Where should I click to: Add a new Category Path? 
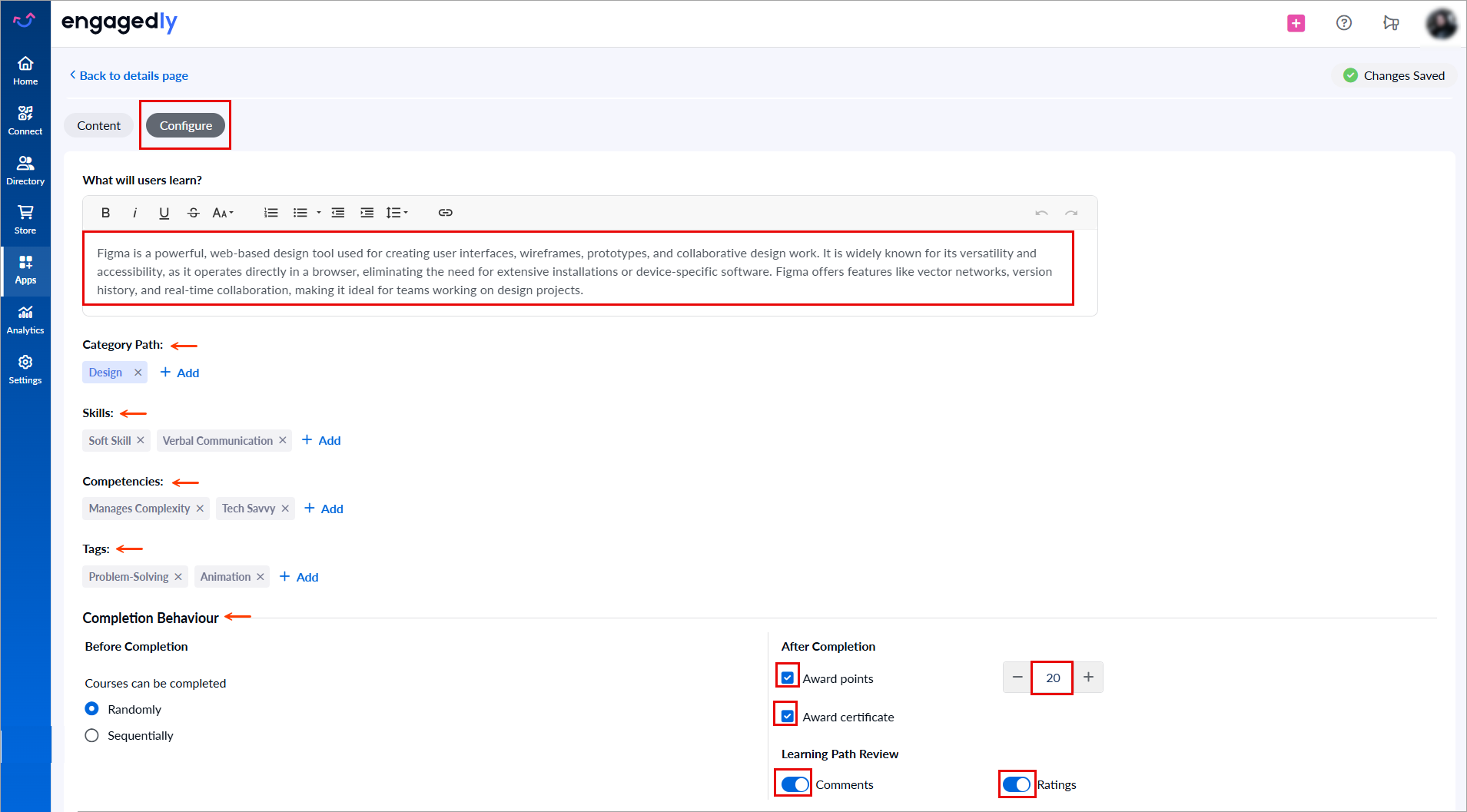[180, 373]
